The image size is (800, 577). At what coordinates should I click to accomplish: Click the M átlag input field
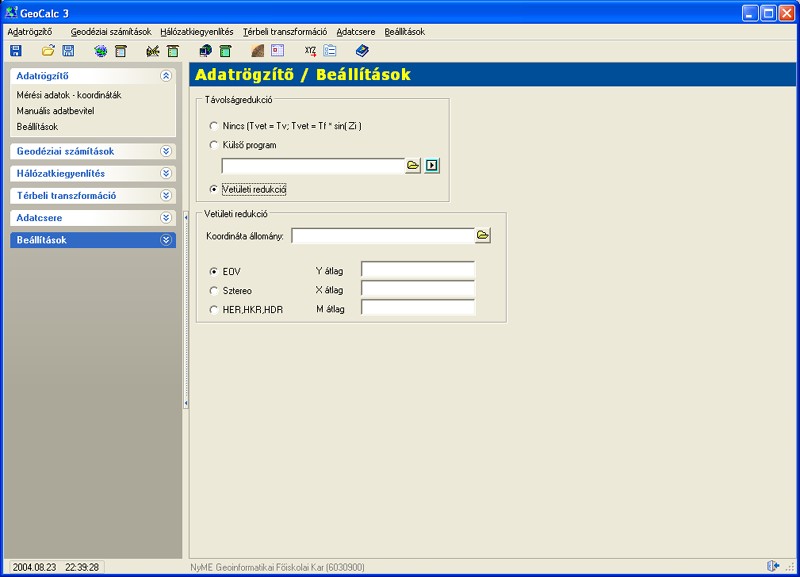418,308
